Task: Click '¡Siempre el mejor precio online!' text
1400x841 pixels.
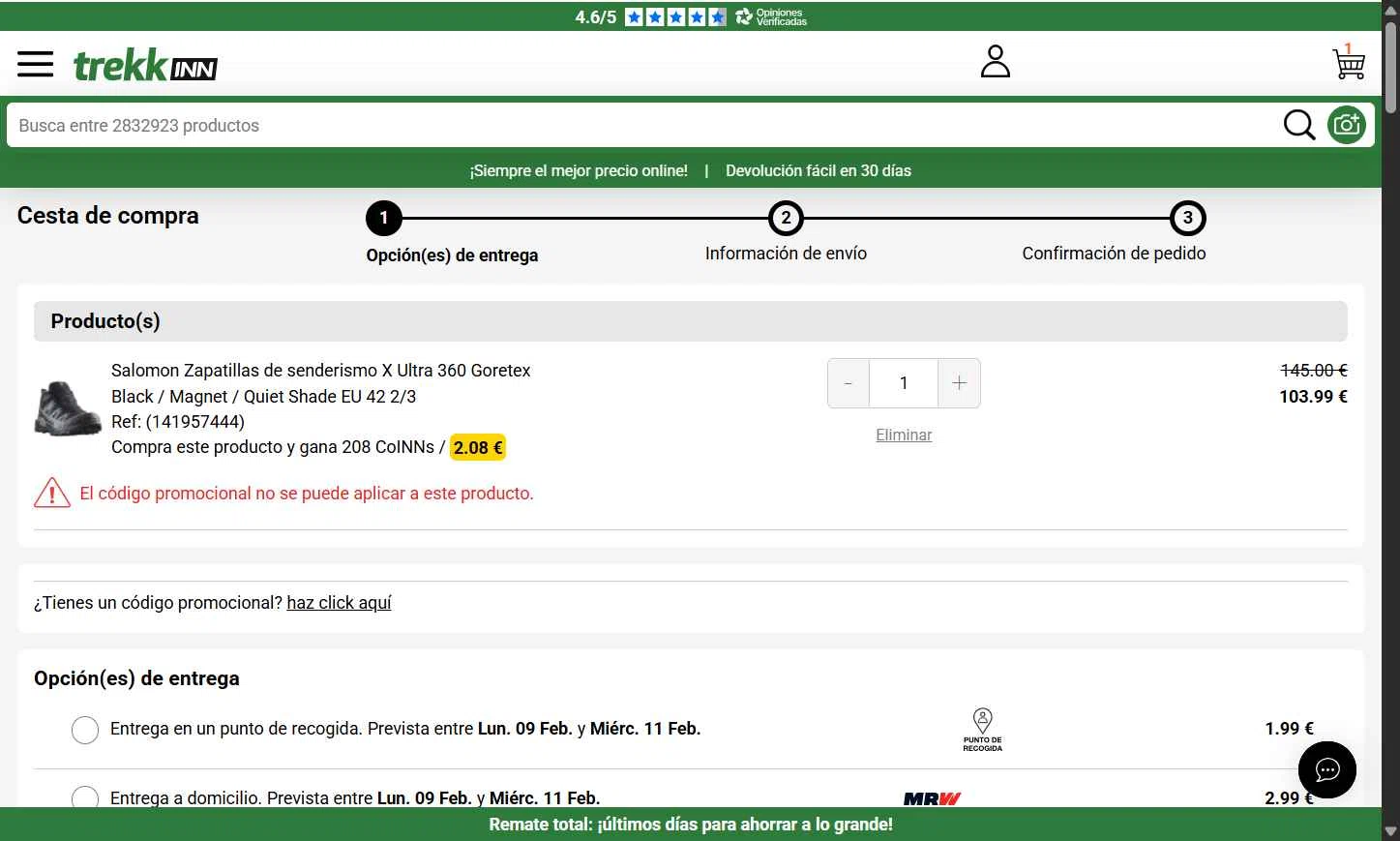Action: (579, 170)
